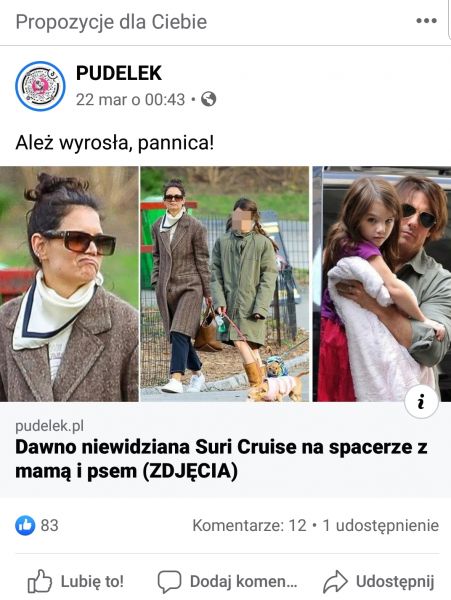Open the PUDELEK page name
This screenshot has width=451, height=600.
point(119,73)
